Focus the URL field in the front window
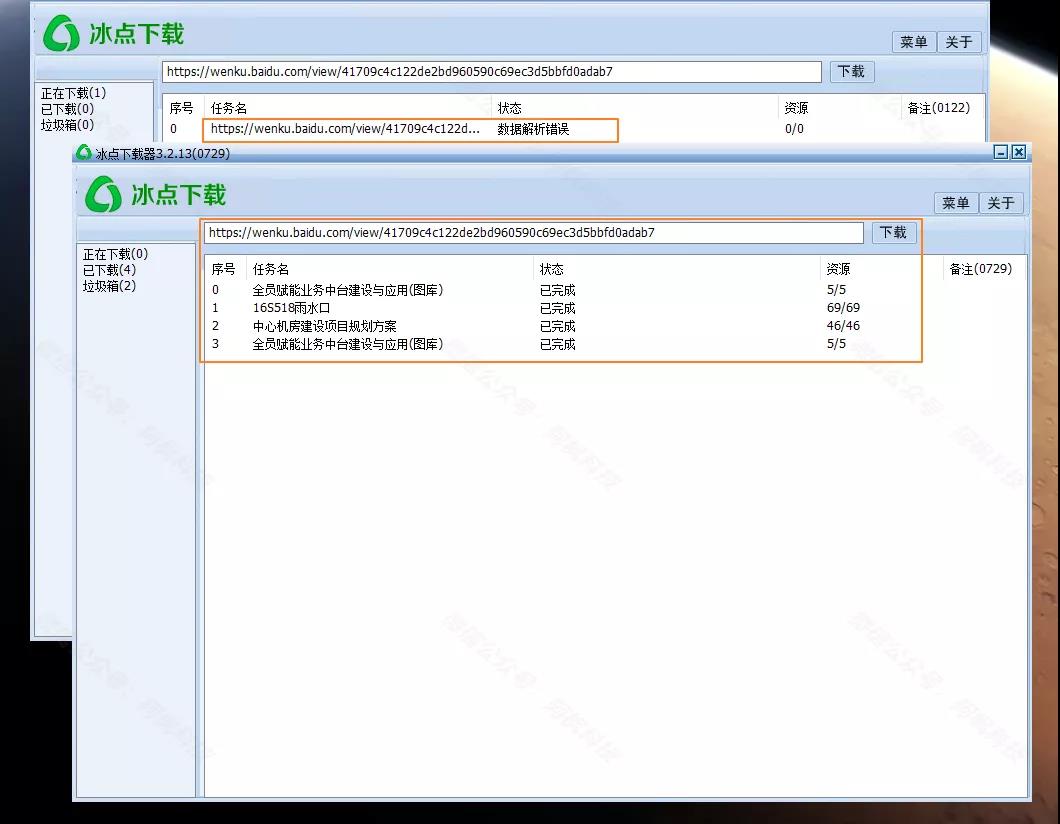 tap(533, 233)
